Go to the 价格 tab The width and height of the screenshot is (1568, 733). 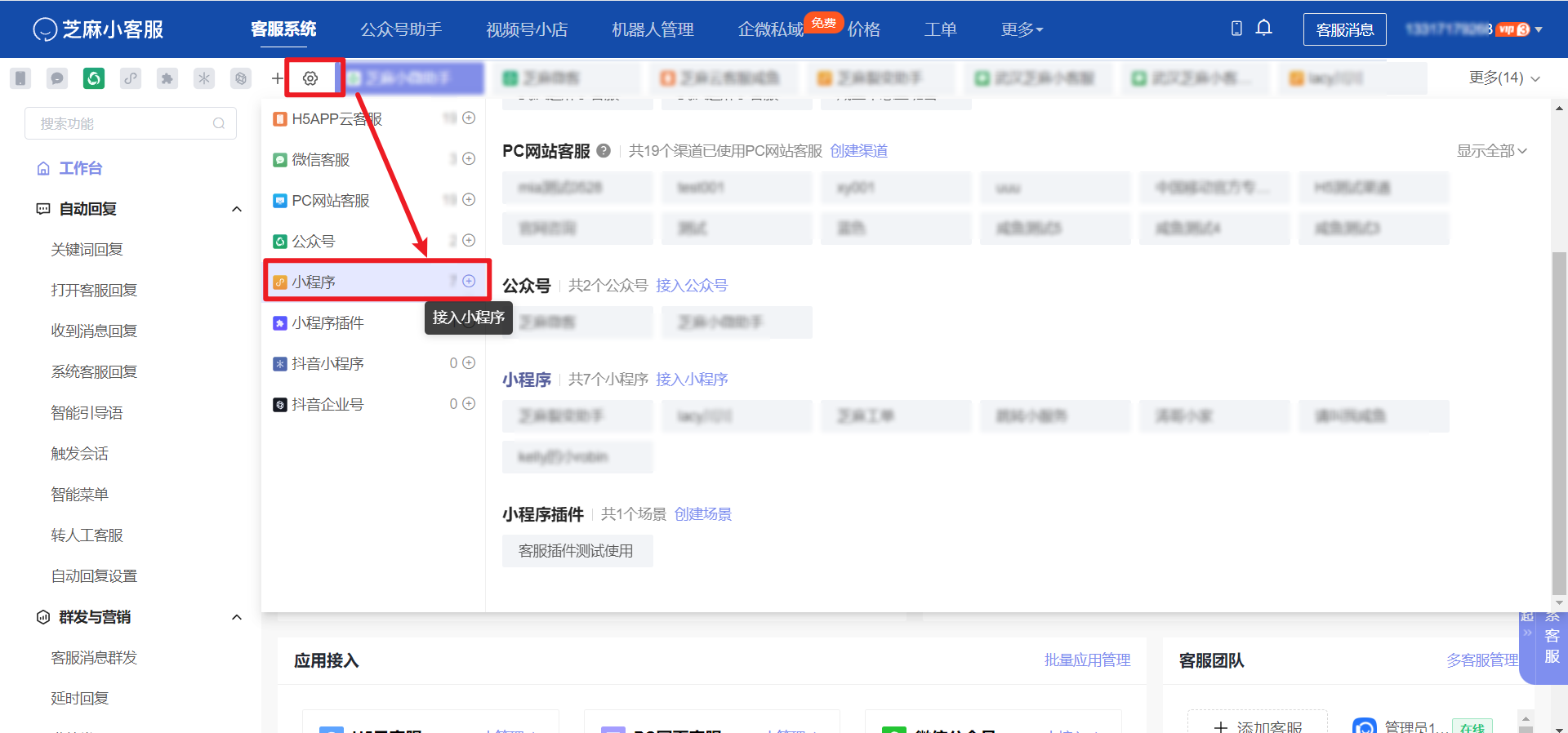click(864, 29)
